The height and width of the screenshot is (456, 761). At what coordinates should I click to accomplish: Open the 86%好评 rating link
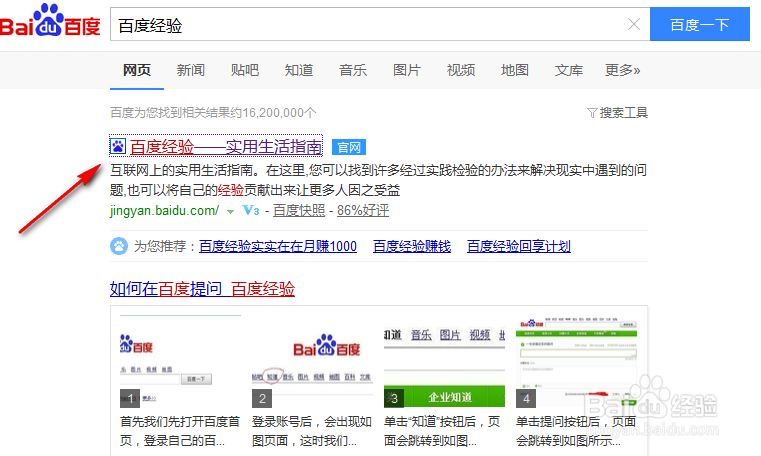(x=363, y=211)
